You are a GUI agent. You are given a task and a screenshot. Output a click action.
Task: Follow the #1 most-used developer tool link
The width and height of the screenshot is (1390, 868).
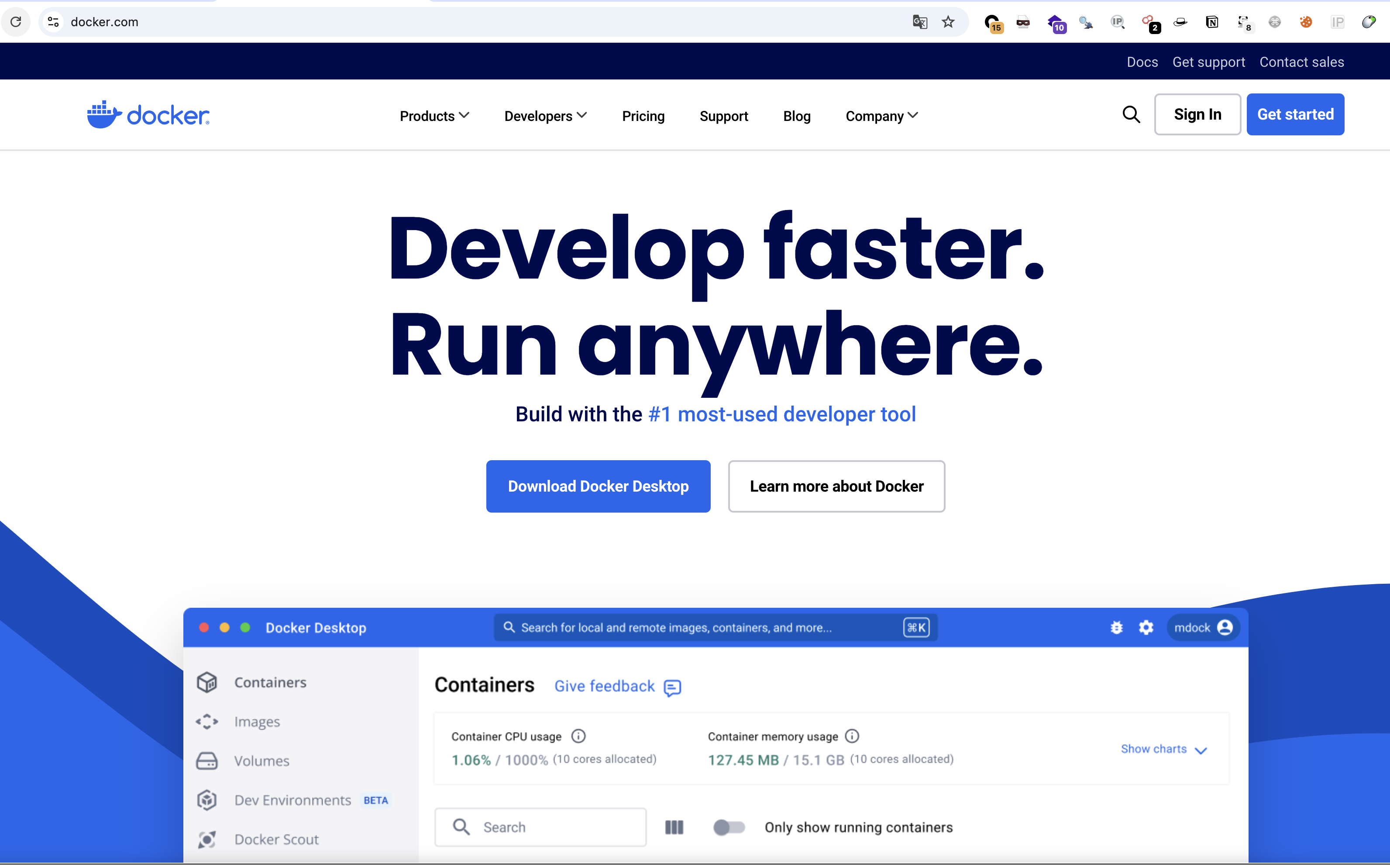[x=782, y=414]
